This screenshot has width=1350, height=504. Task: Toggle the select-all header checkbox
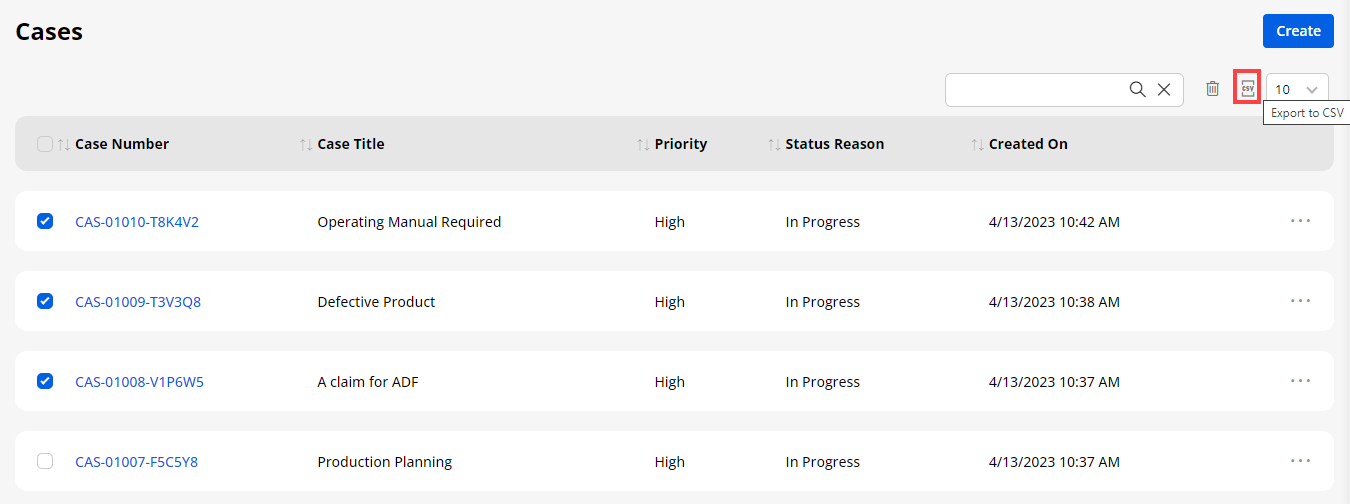coord(45,144)
